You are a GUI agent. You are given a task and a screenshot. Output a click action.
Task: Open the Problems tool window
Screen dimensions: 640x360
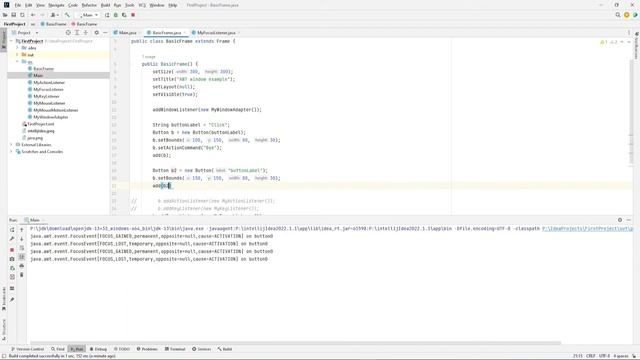(147, 349)
